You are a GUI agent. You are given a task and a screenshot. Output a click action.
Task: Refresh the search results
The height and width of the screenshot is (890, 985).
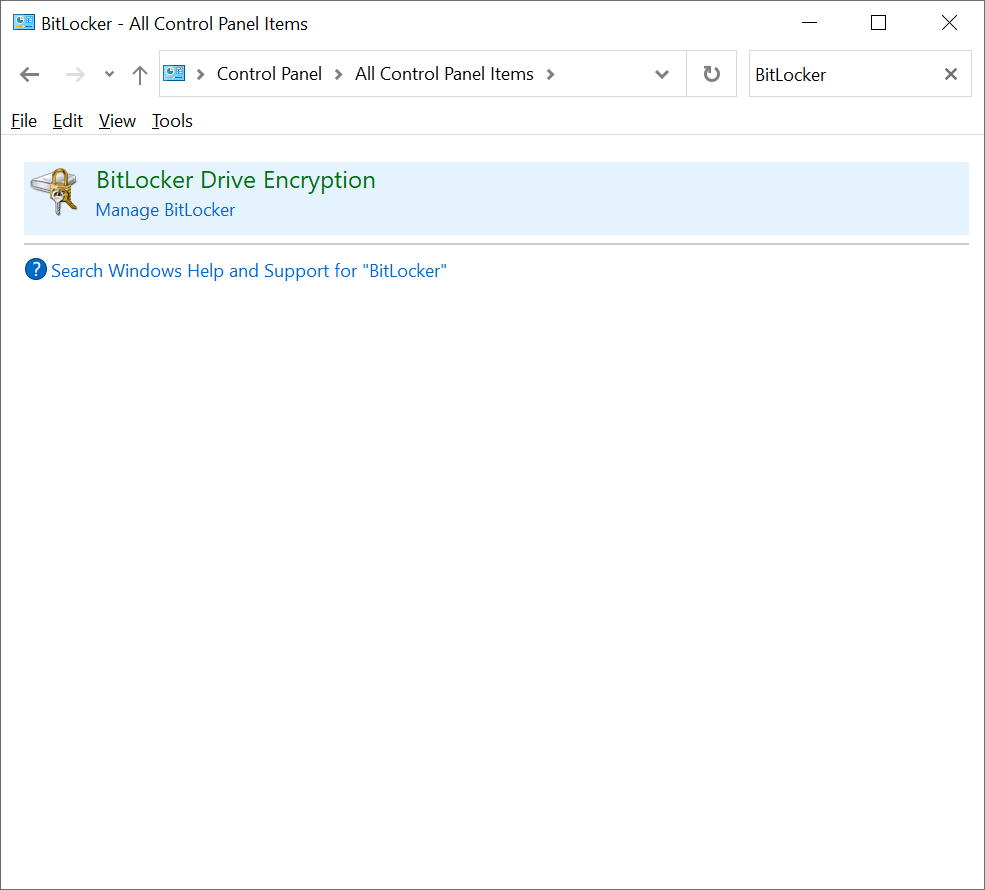click(711, 74)
